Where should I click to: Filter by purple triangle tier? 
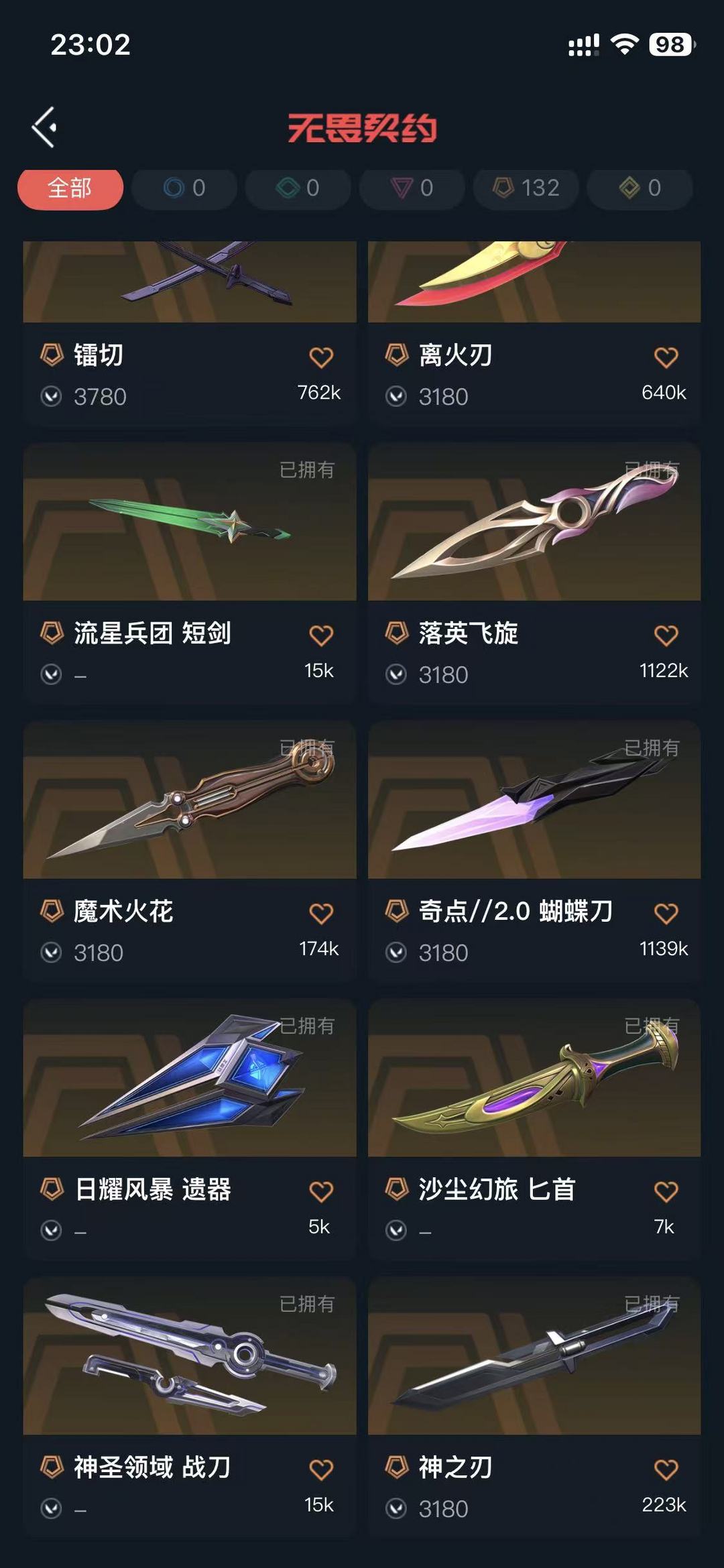tap(412, 188)
